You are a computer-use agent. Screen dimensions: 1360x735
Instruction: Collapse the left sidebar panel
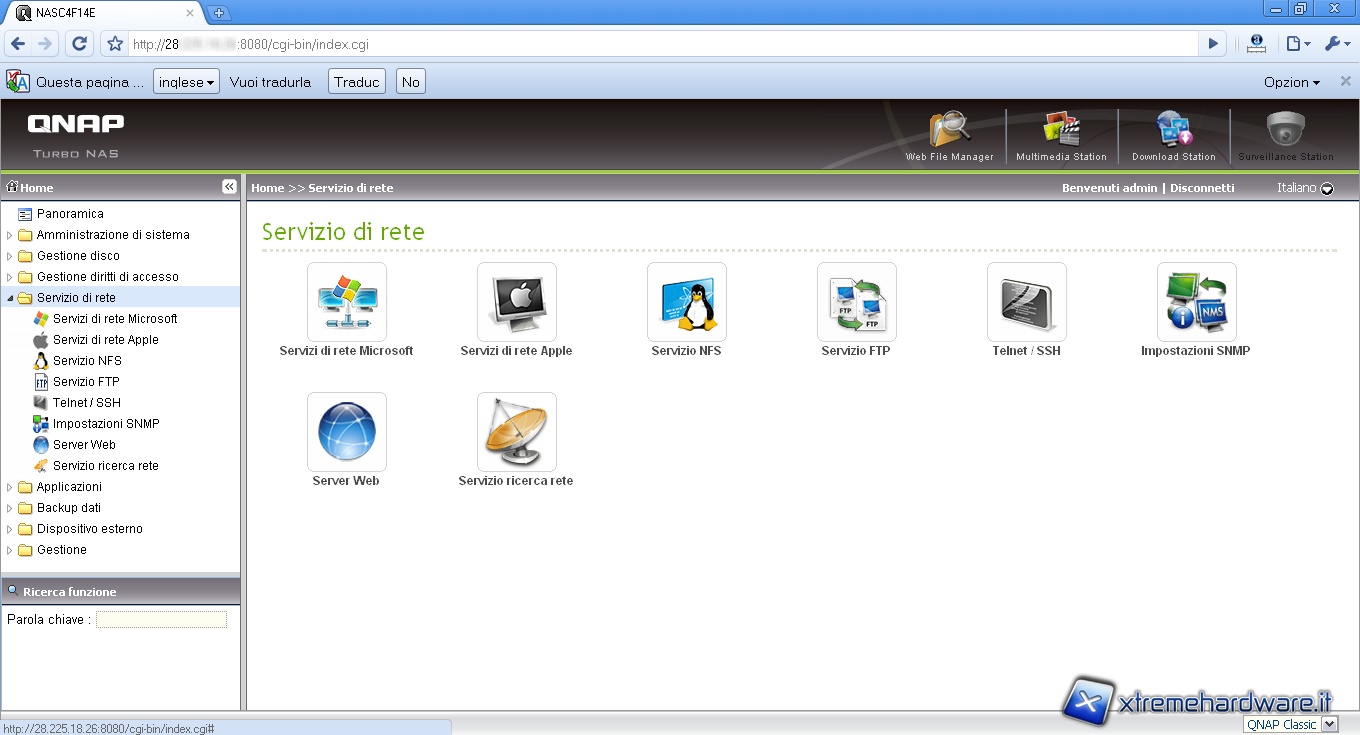[229, 187]
